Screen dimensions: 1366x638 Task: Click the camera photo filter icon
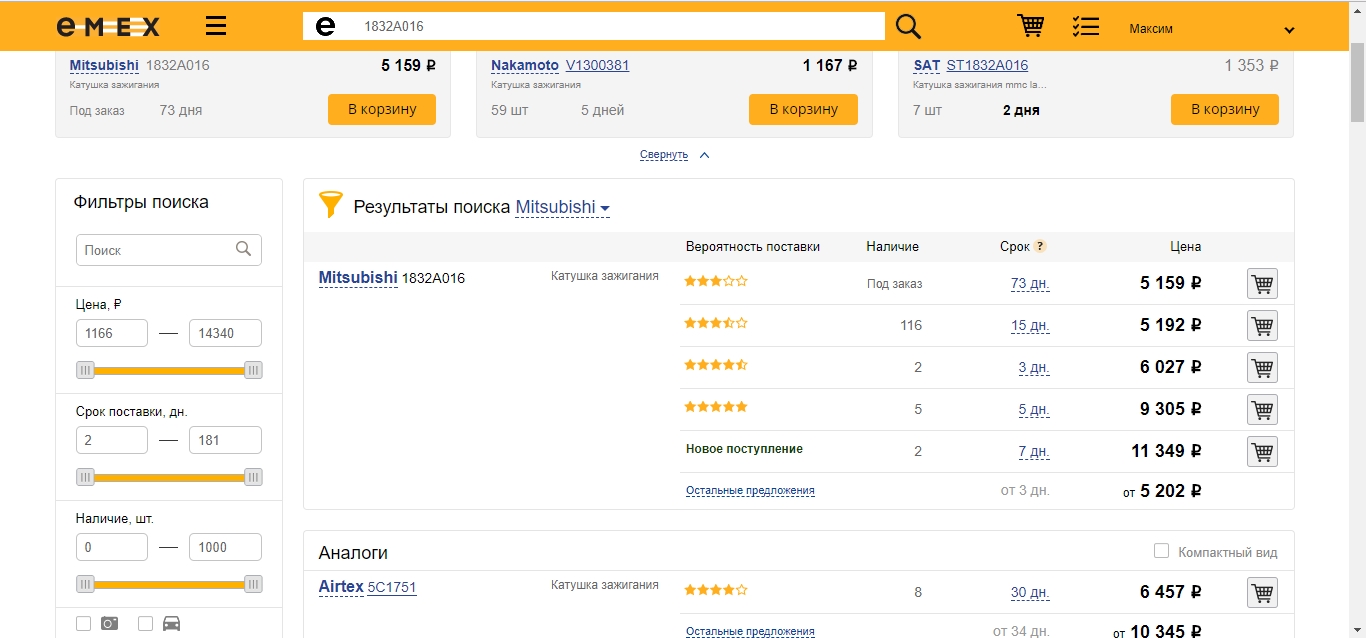pyautogui.click(x=109, y=623)
